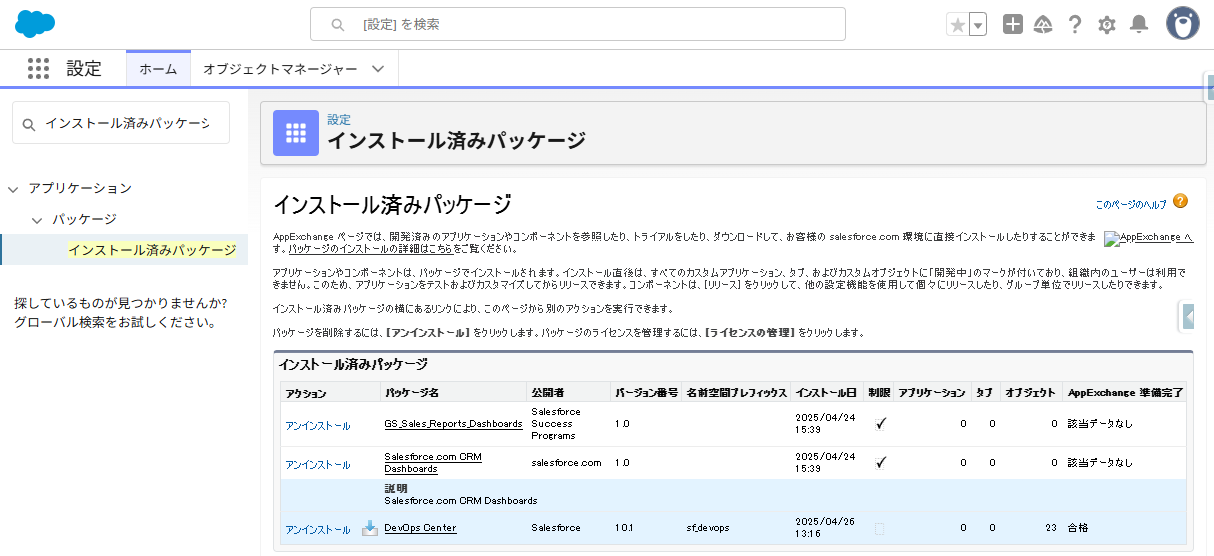Open the favorites list dropdown arrow
Image resolution: width=1214 pixels, height=556 pixels.
point(978,24)
